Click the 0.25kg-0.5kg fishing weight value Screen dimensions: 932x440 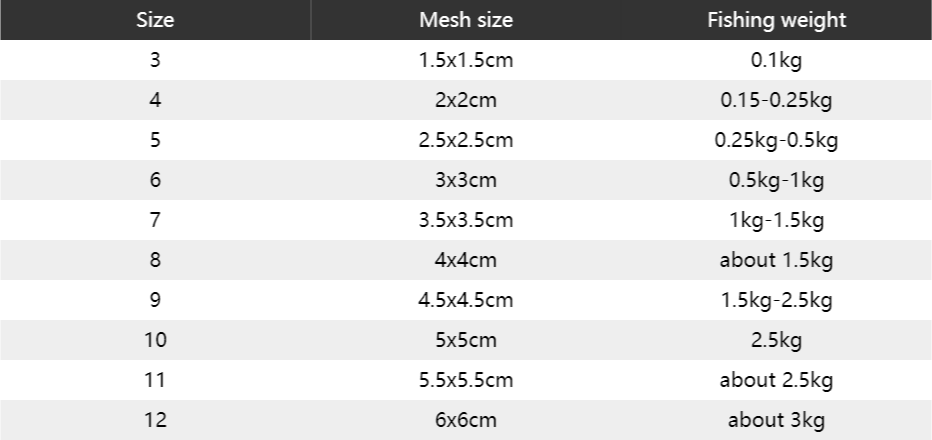pos(776,140)
